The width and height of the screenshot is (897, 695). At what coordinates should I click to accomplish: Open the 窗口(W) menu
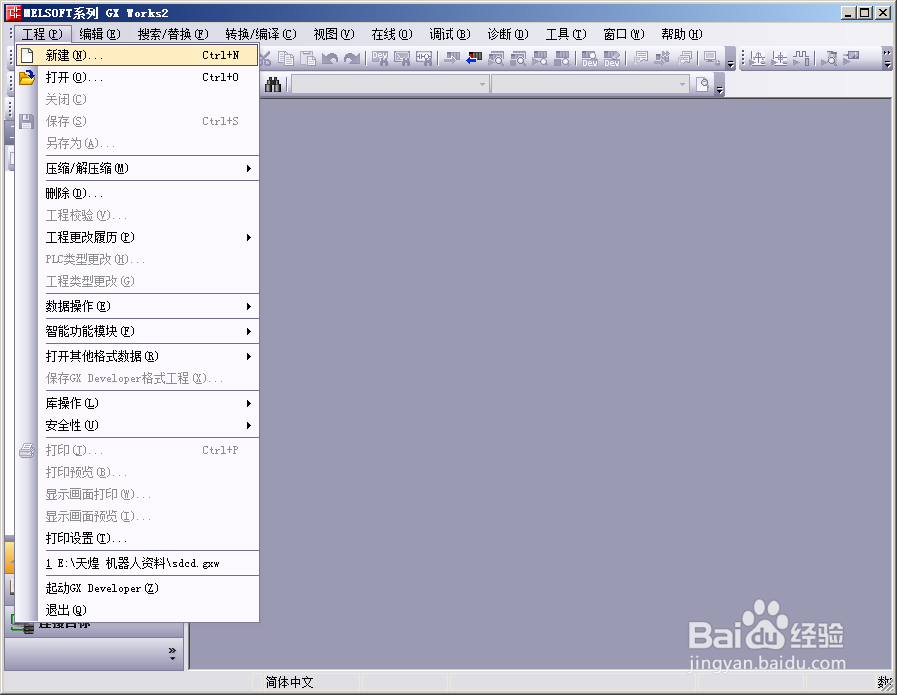(x=624, y=34)
